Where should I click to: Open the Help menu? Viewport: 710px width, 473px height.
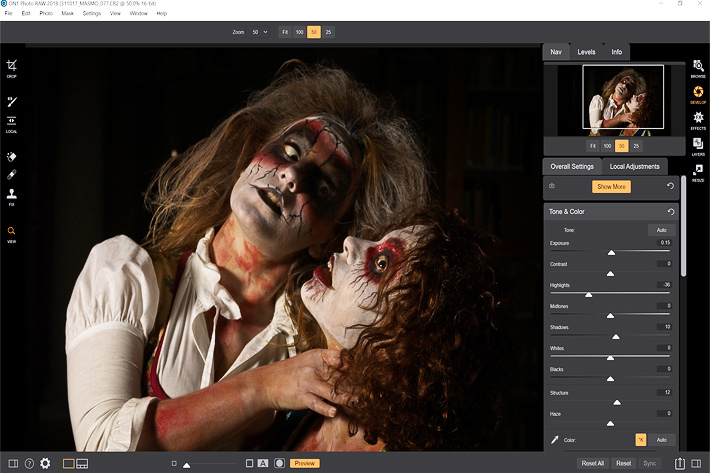coord(162,13)
